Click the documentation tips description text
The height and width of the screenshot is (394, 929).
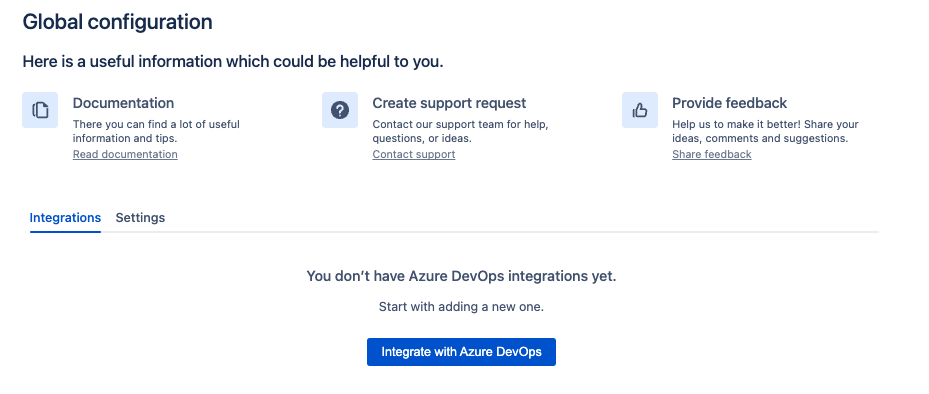coord(156,132)
